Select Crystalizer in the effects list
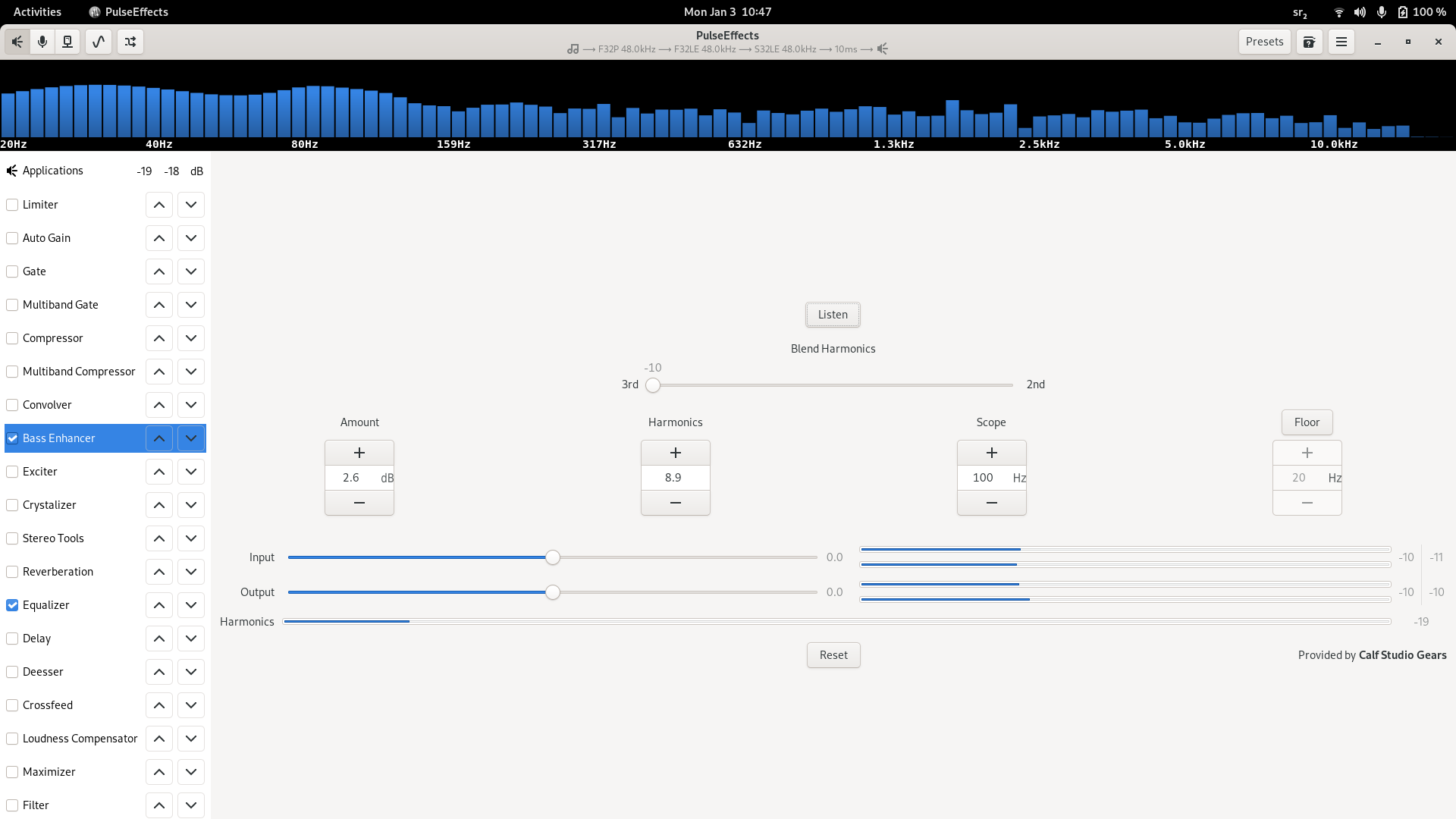1456x819 pixels. coord(49,505)
